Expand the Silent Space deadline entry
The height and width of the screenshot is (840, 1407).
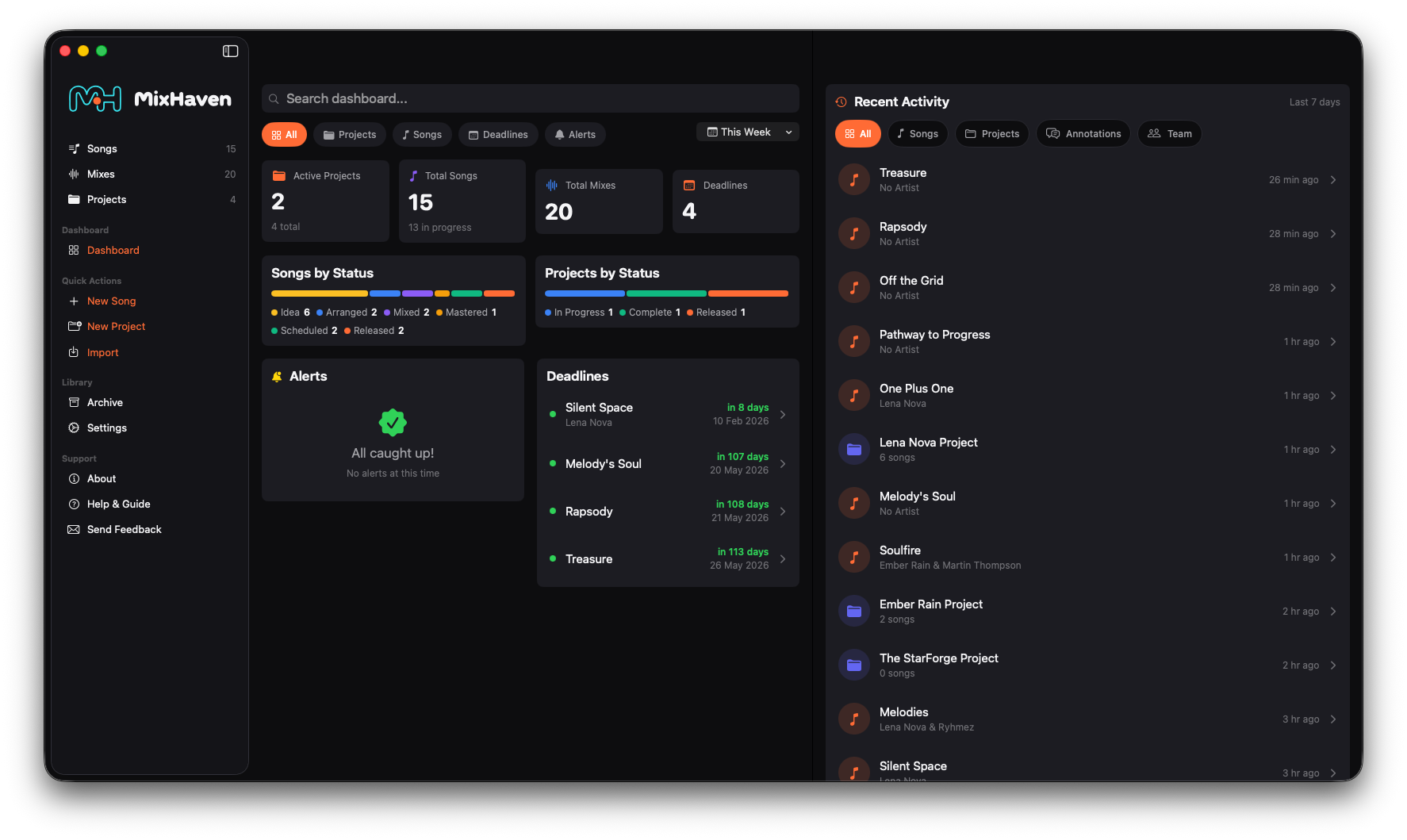point(783,414)
